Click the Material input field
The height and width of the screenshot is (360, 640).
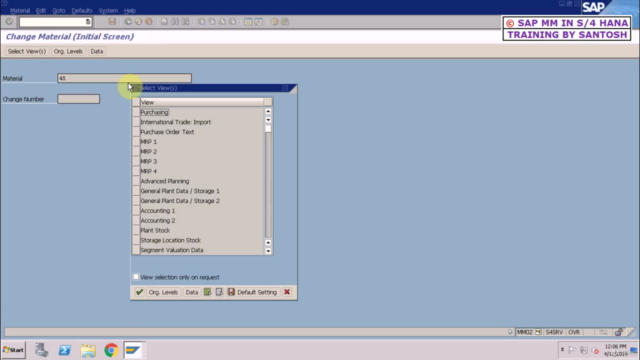click(124, 78)
